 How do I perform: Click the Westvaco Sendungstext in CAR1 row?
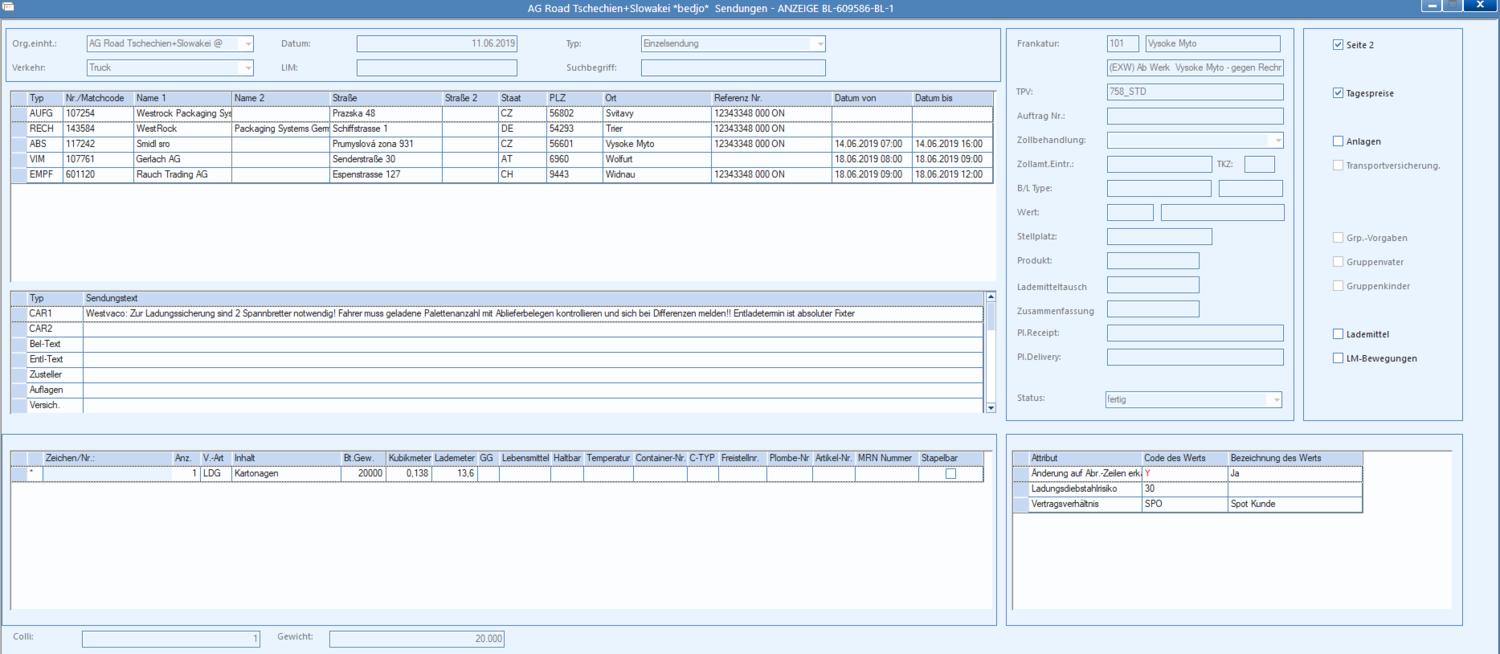[x=533, y=314]
